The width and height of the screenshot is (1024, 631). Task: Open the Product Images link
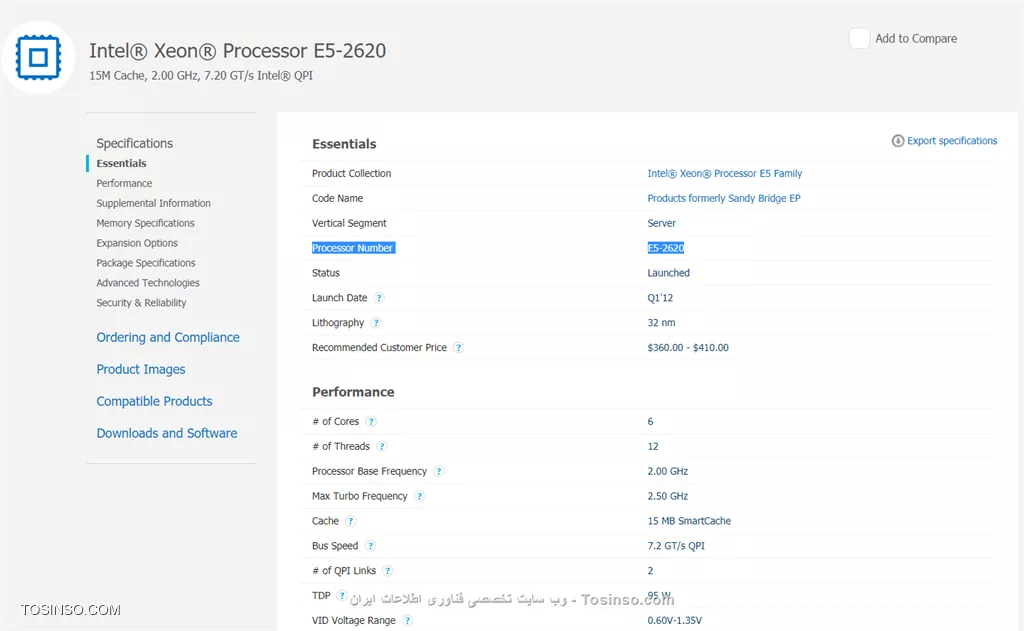pos(140,369)
